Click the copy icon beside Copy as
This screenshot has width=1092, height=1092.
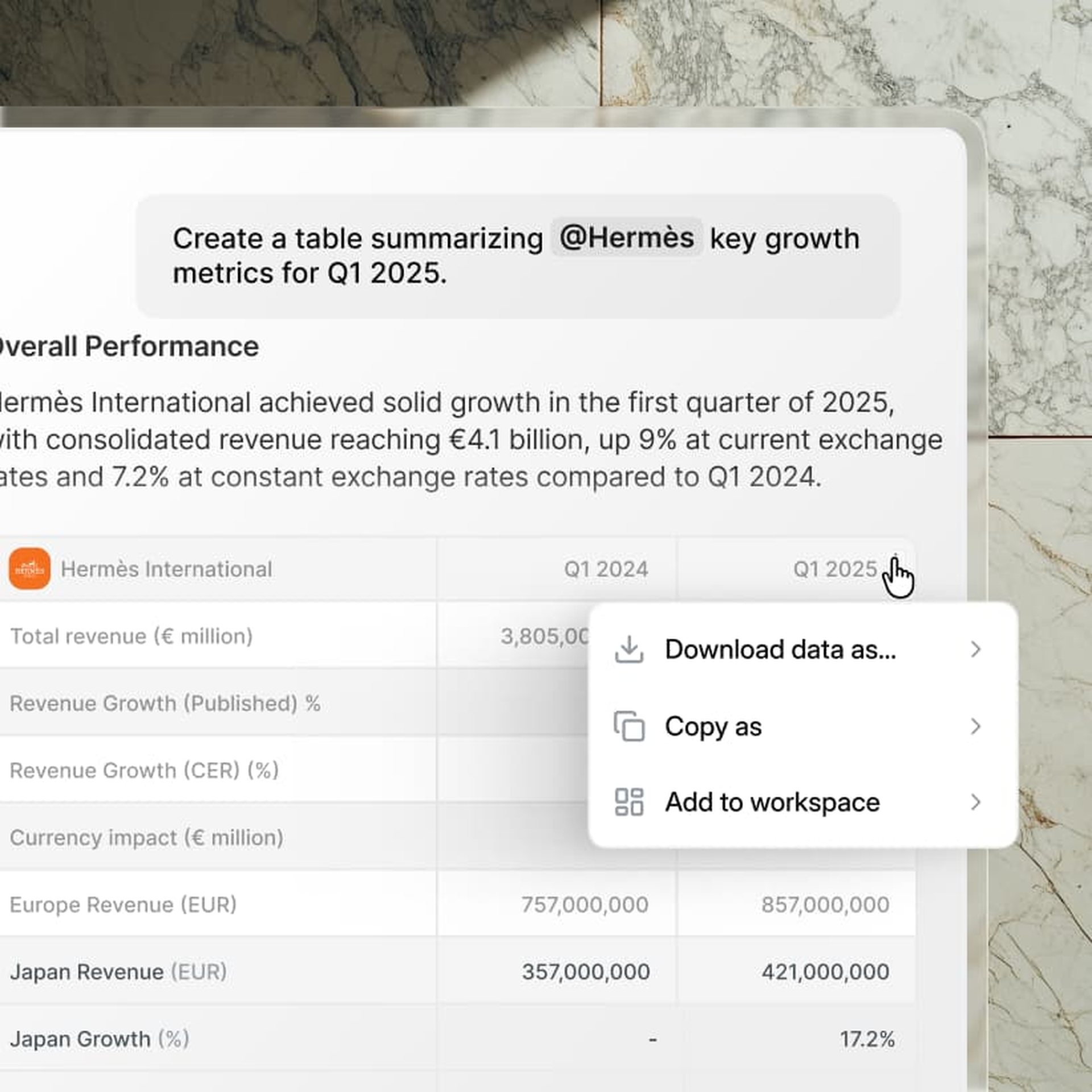(x=629, y=726)
